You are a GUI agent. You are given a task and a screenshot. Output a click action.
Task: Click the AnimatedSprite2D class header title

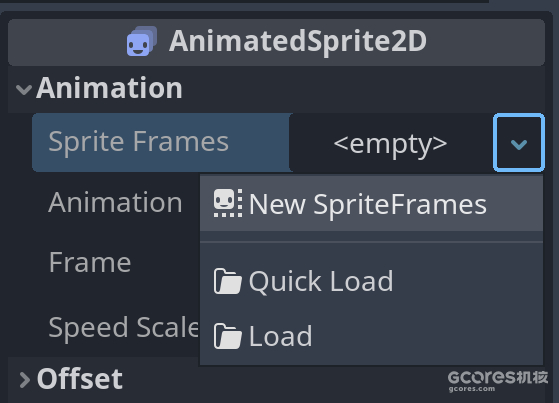298,41
